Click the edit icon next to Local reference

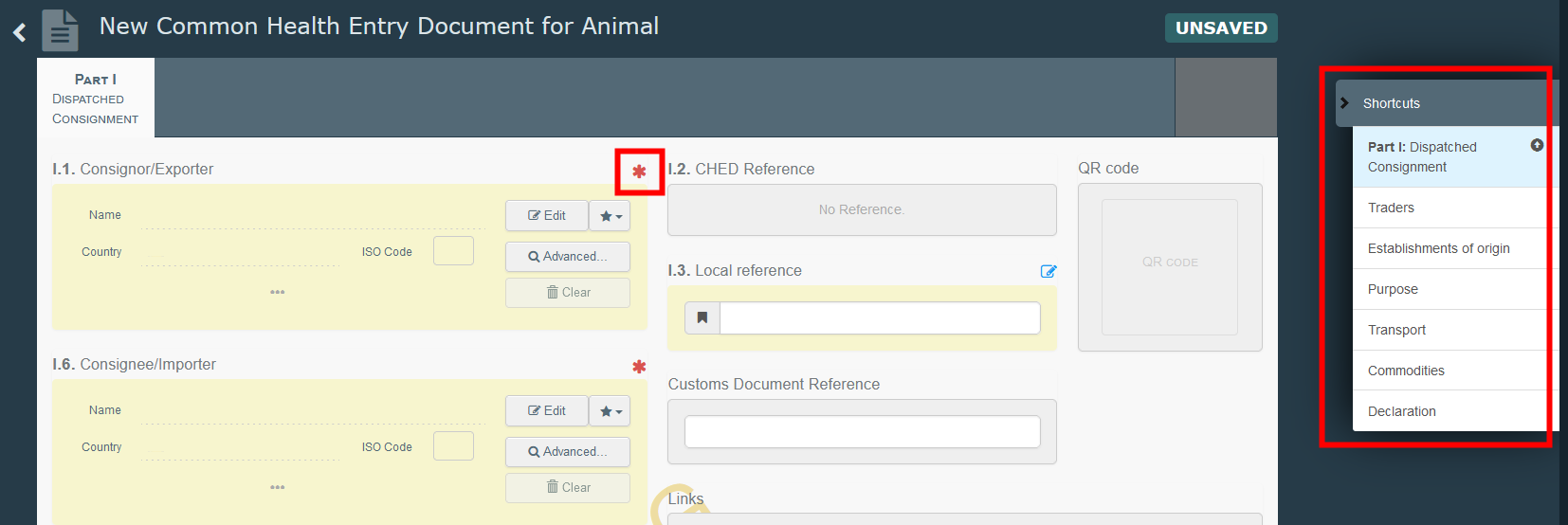click(x=1048, y=271)
